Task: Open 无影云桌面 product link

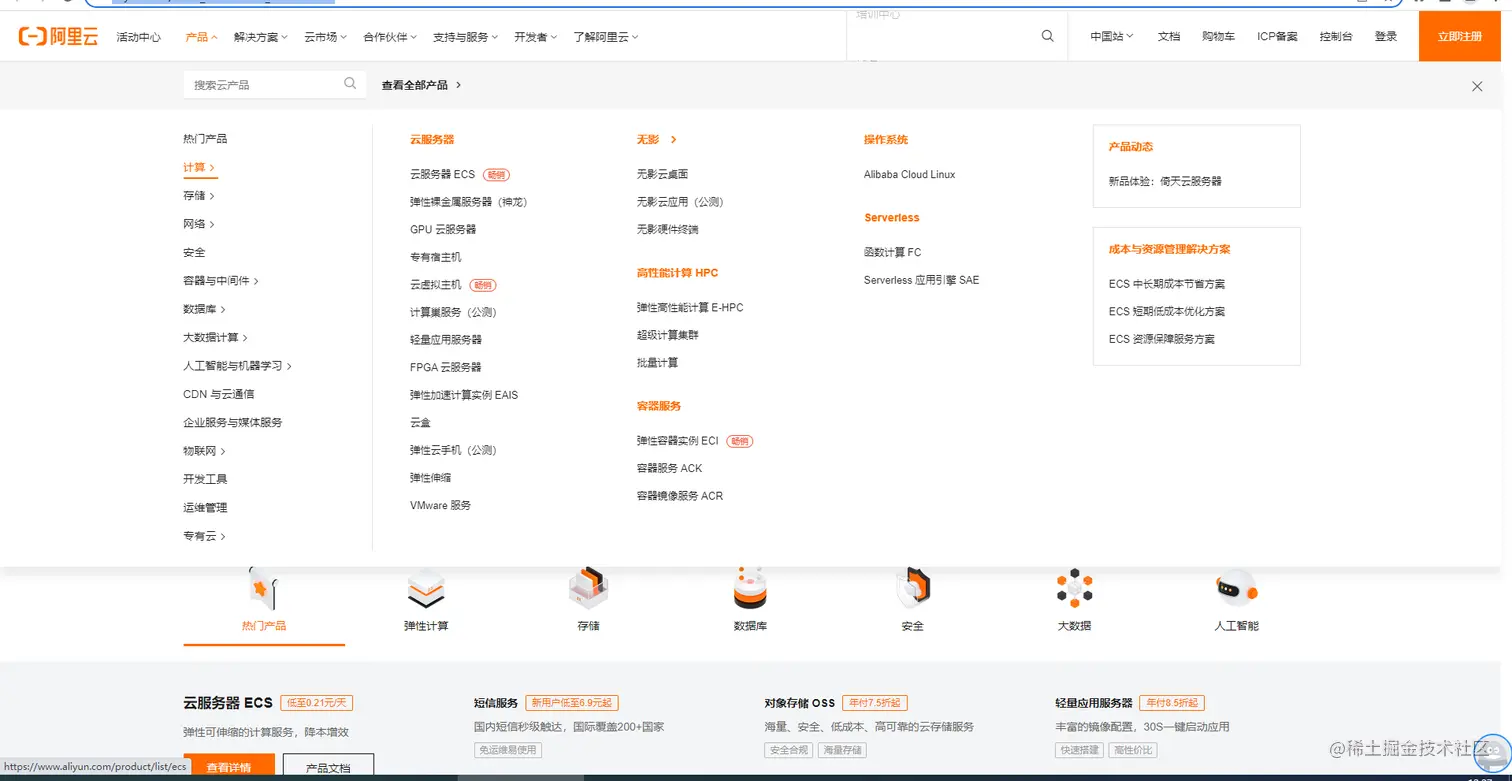Action: 662,174
